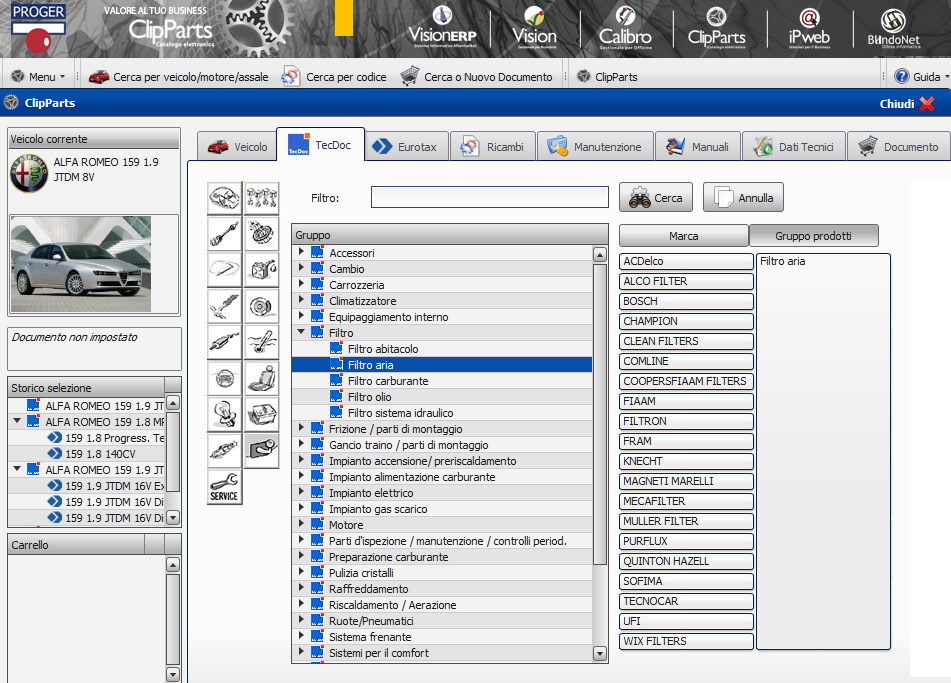Click the Alfa Romeo 159 car thumbnail
The height and width of the screenshot is (683, 951).
click(81, 264)
